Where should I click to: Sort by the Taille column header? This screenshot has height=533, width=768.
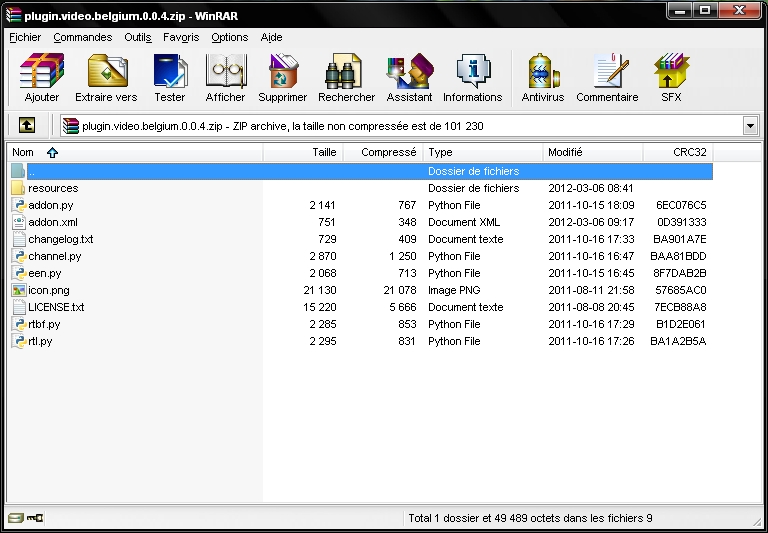tap(303, 152)
